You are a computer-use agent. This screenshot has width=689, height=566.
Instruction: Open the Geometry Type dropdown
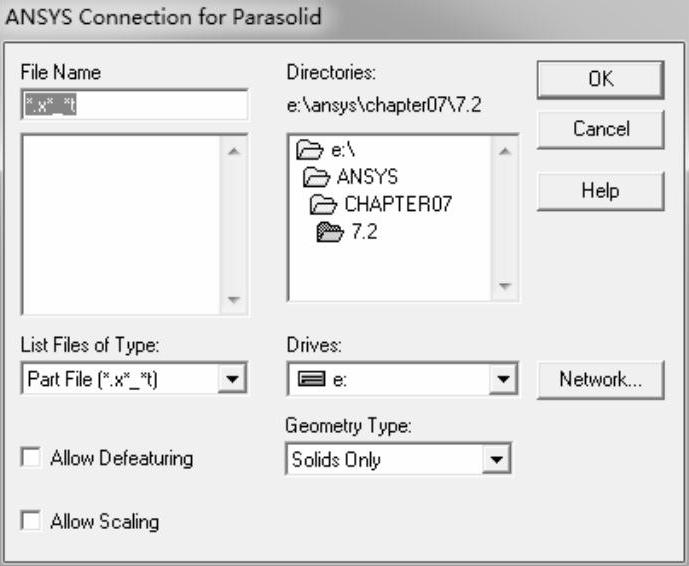494,461
